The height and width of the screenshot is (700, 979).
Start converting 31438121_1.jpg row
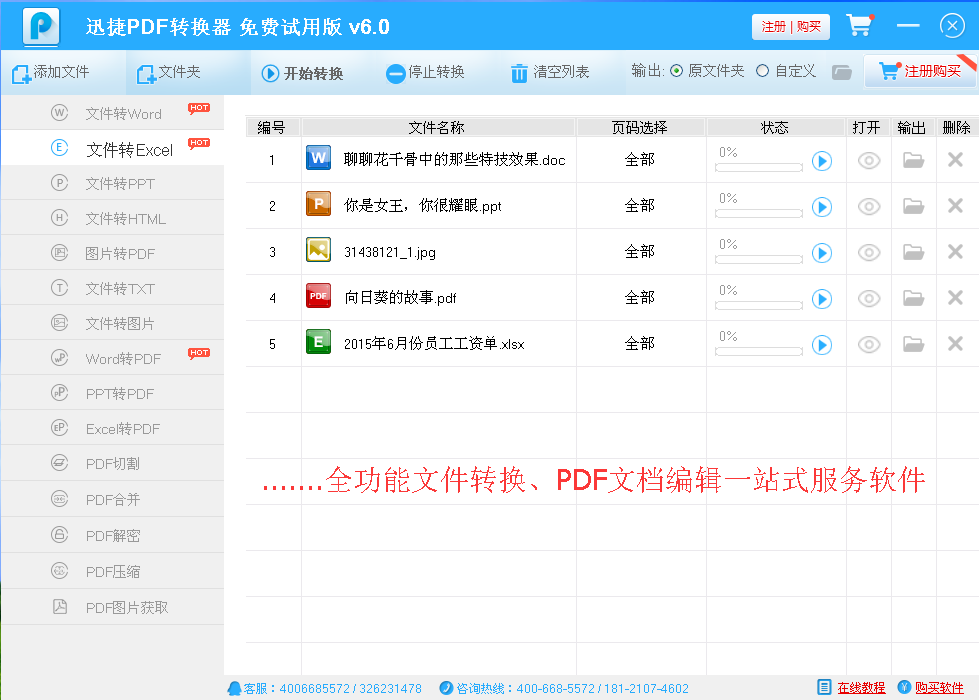pyautogui.click(x=822, y=253)
